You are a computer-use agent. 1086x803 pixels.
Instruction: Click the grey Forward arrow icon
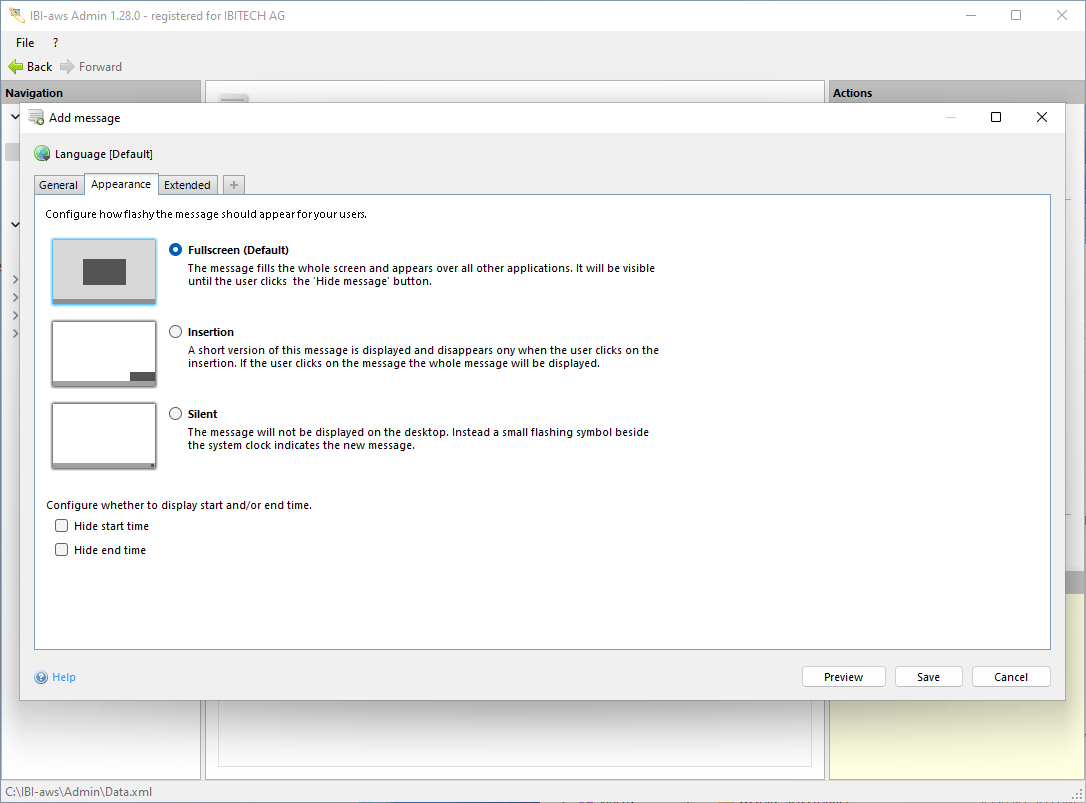[x=67, y=67]
